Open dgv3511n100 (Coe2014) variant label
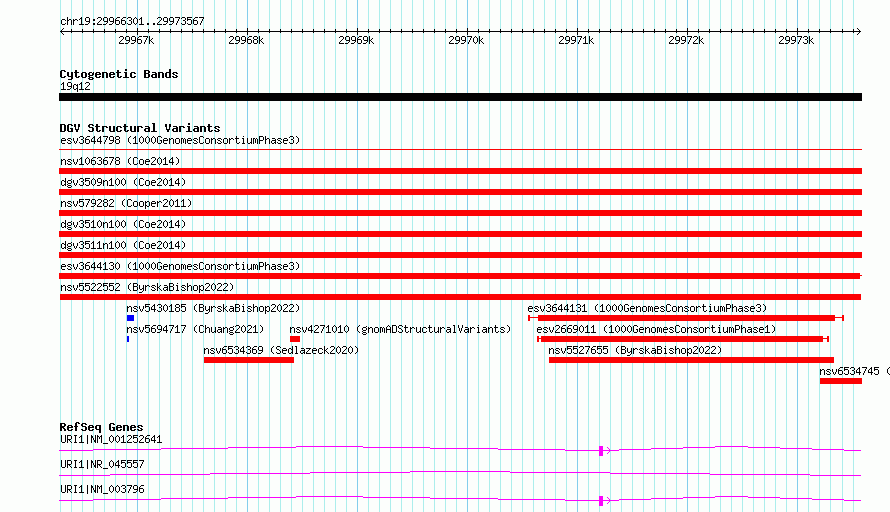Viewport: 890px width, 512px height. (123, 245)
